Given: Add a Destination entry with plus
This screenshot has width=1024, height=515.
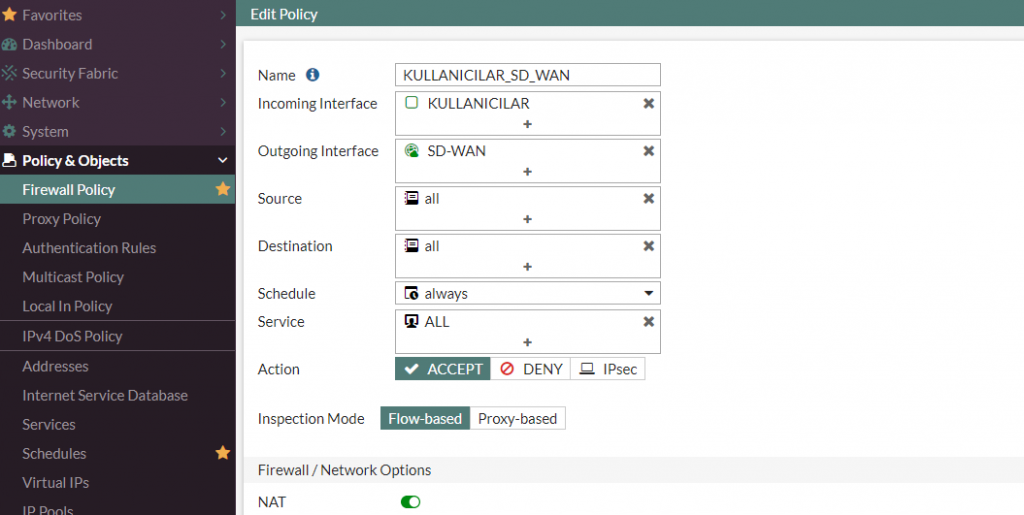Looking at the screenshot, I should (528, 267).
